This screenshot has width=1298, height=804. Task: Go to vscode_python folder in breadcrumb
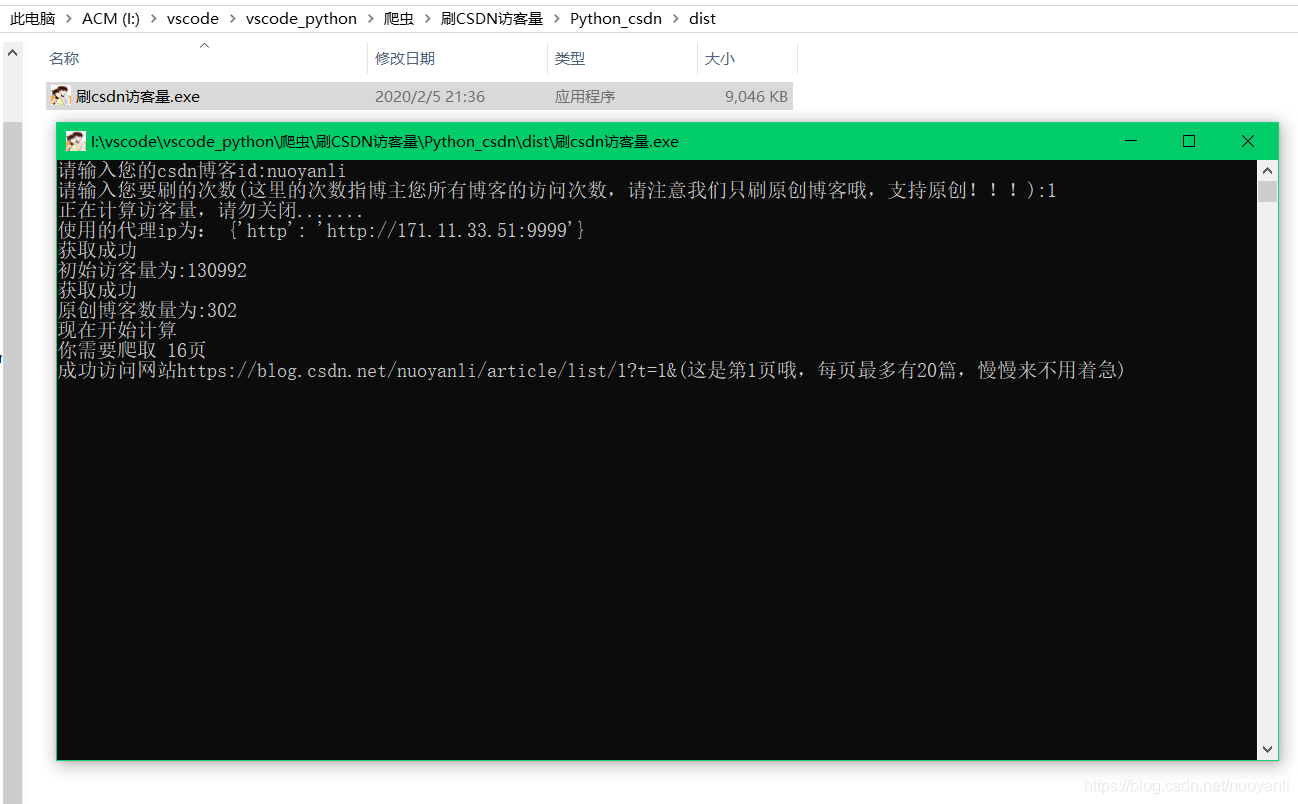tap(301, 19)
